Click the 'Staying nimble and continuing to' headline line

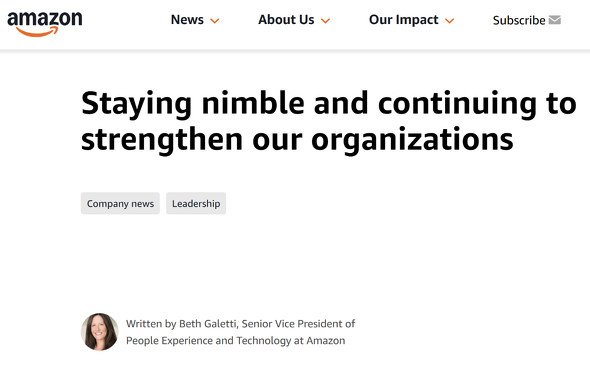[x=329, y=104]
